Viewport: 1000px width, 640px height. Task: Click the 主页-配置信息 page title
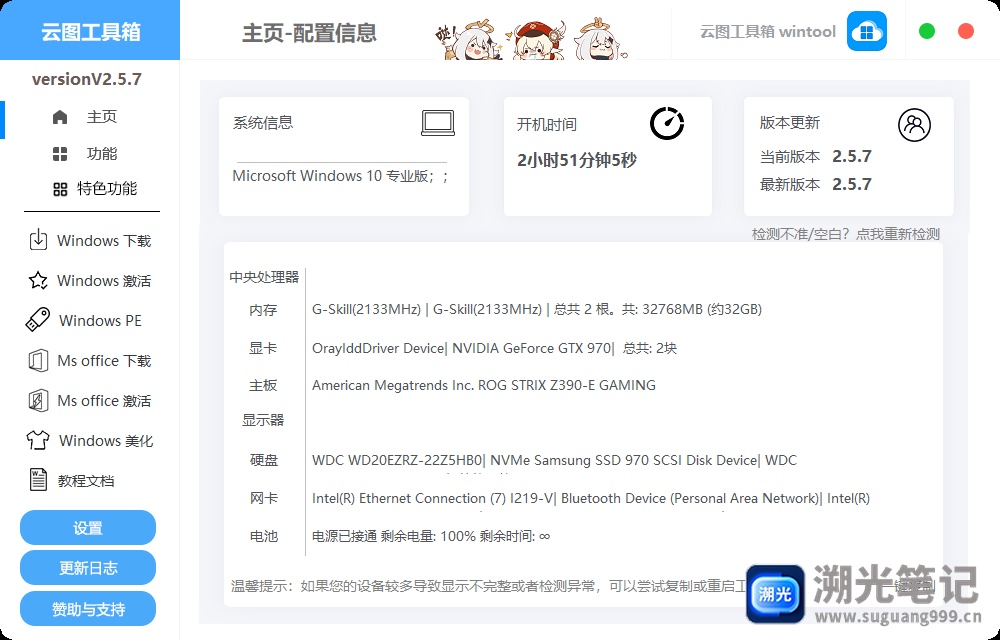309,33
